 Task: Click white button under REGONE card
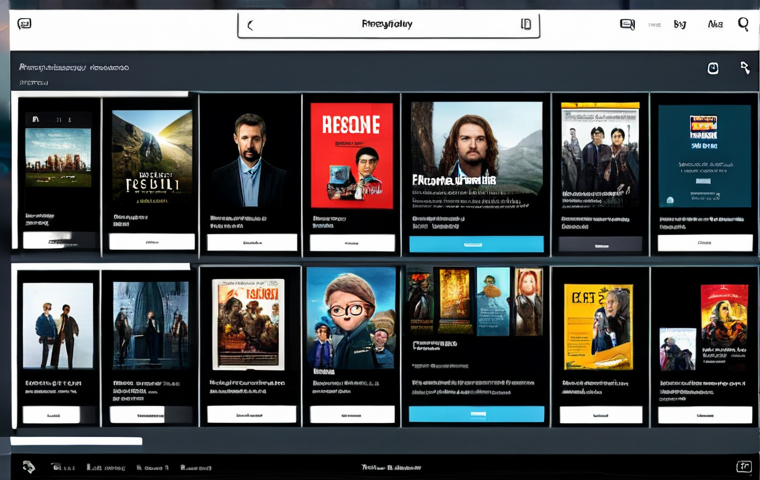pyautogui.click(x=352, y=243)
